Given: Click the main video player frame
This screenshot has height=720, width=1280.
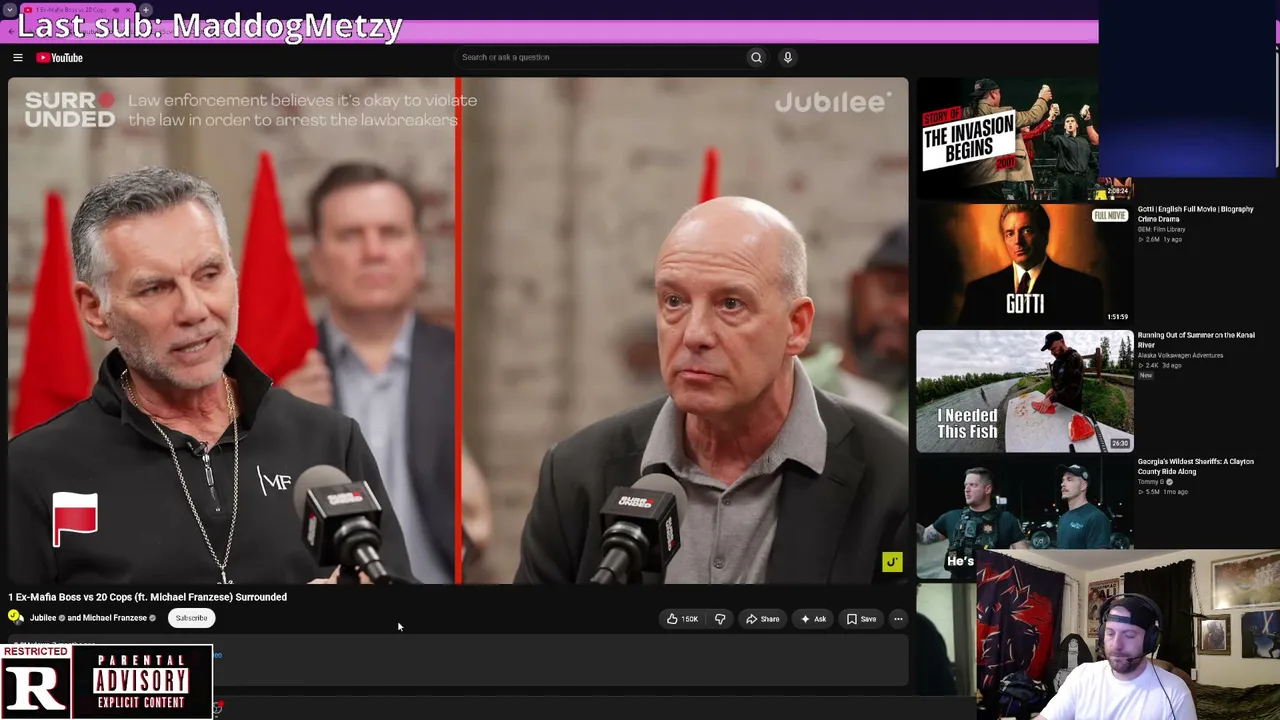Looking at the screenshot, I should tap(458, 331).
